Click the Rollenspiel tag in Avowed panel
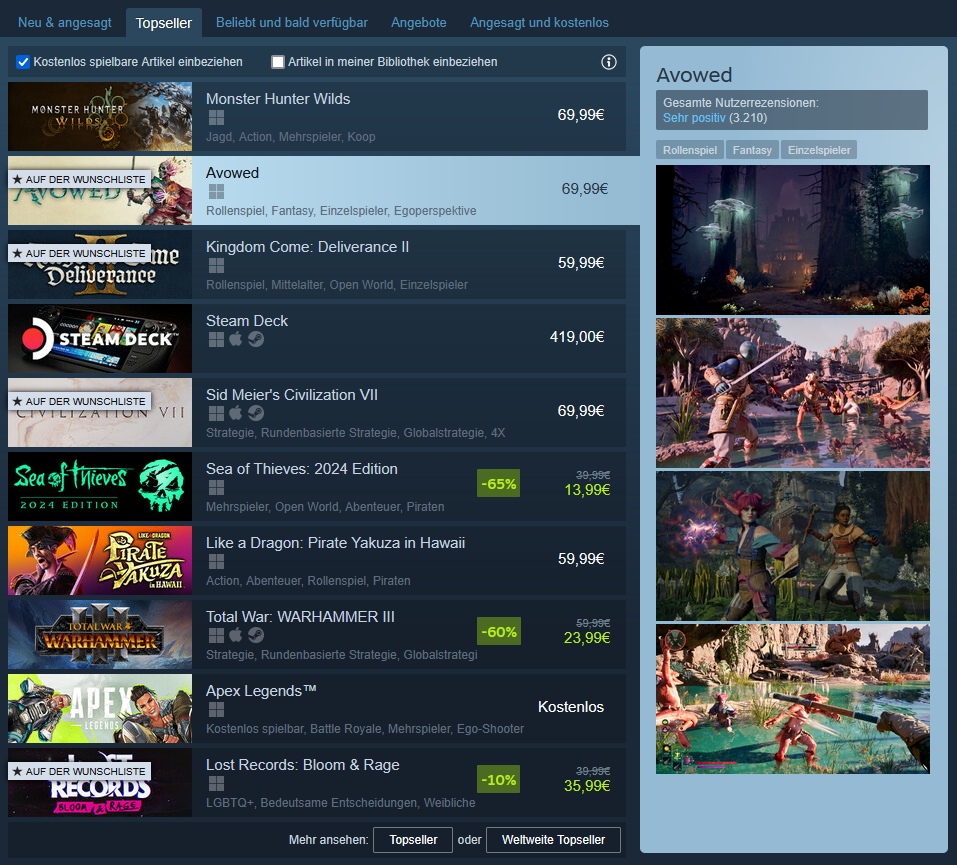Viewport: 957px width, 865px height. pos(690,150)
